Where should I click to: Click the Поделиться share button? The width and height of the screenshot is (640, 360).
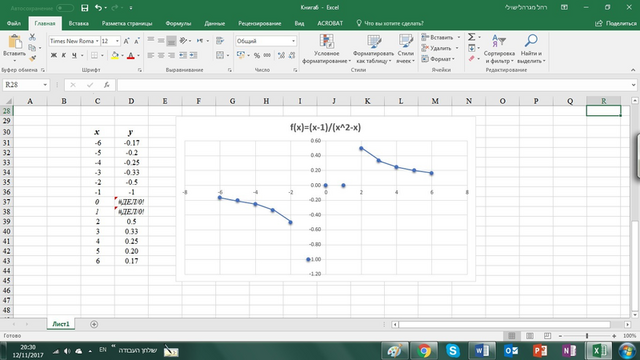pyautogui.click(x=616, y=23)
